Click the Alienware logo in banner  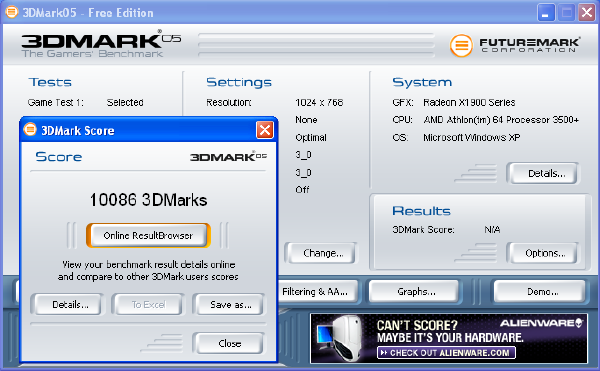pyautogui.click(x=541, y=323)
